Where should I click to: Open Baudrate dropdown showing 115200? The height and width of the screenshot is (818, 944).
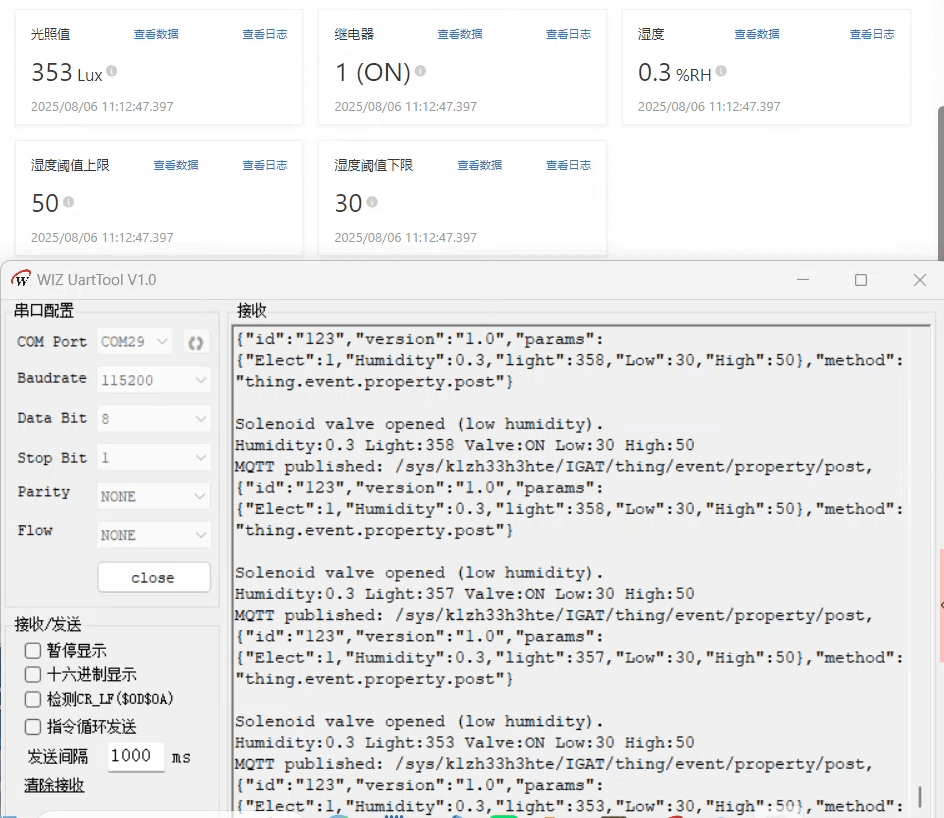(x=154, y=380)
